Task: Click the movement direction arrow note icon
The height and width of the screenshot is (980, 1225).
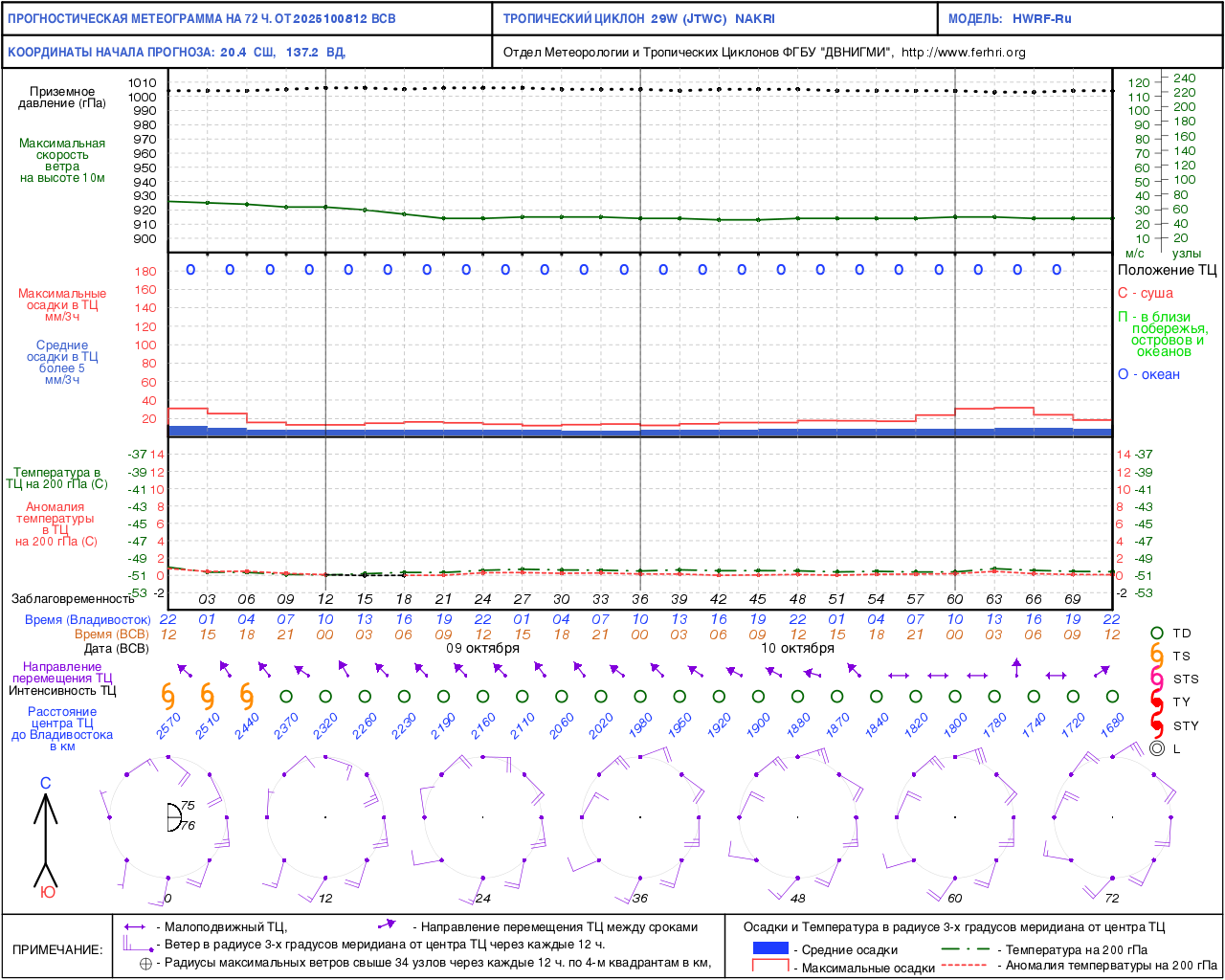Action: pyautogui.click(x=387, y=925)
